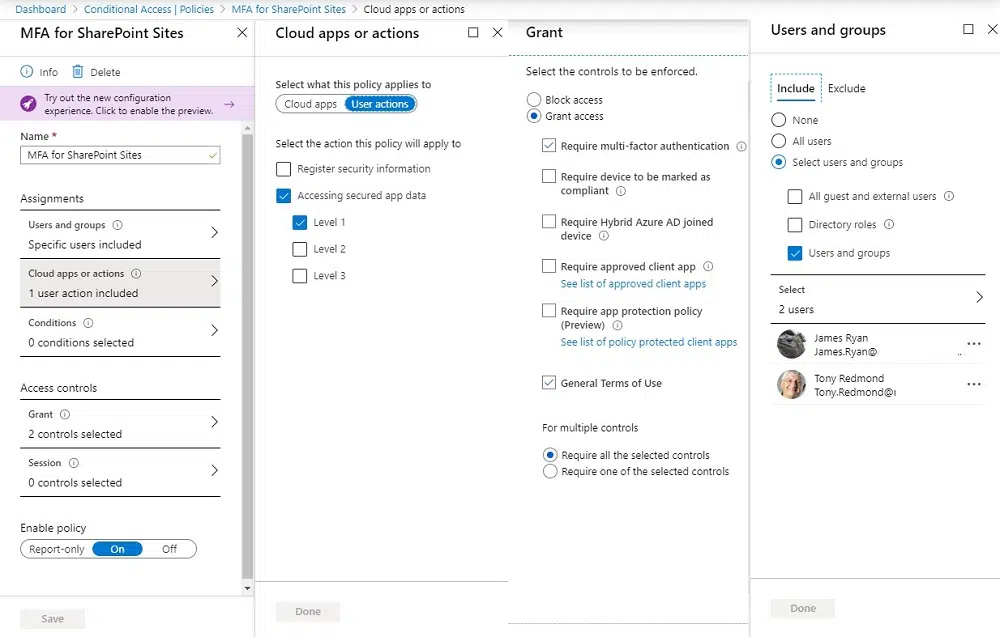
Task: Click info icon beside Grant in Access controls
Action: 64,414
